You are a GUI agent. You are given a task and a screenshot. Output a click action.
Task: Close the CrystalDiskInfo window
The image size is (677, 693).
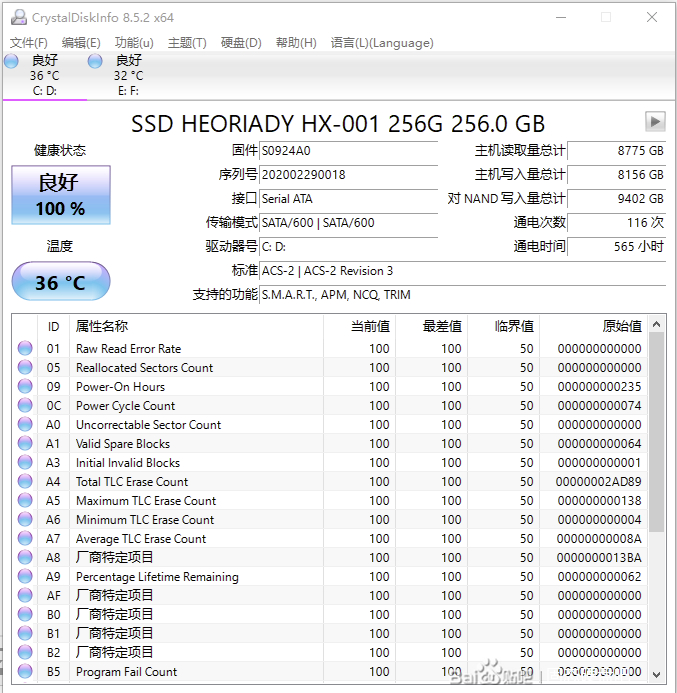652,17
